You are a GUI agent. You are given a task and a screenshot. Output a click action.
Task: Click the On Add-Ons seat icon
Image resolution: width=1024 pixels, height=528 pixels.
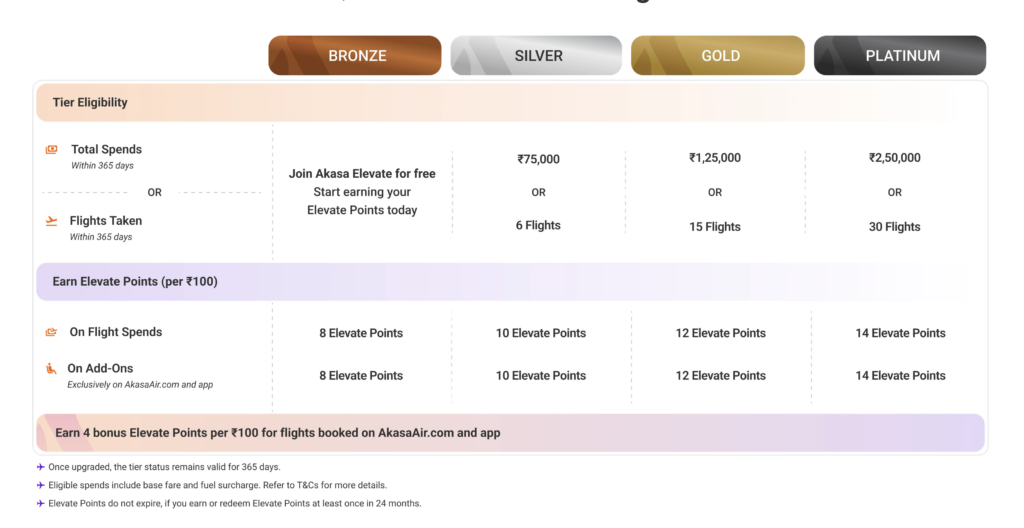(51, 369)
